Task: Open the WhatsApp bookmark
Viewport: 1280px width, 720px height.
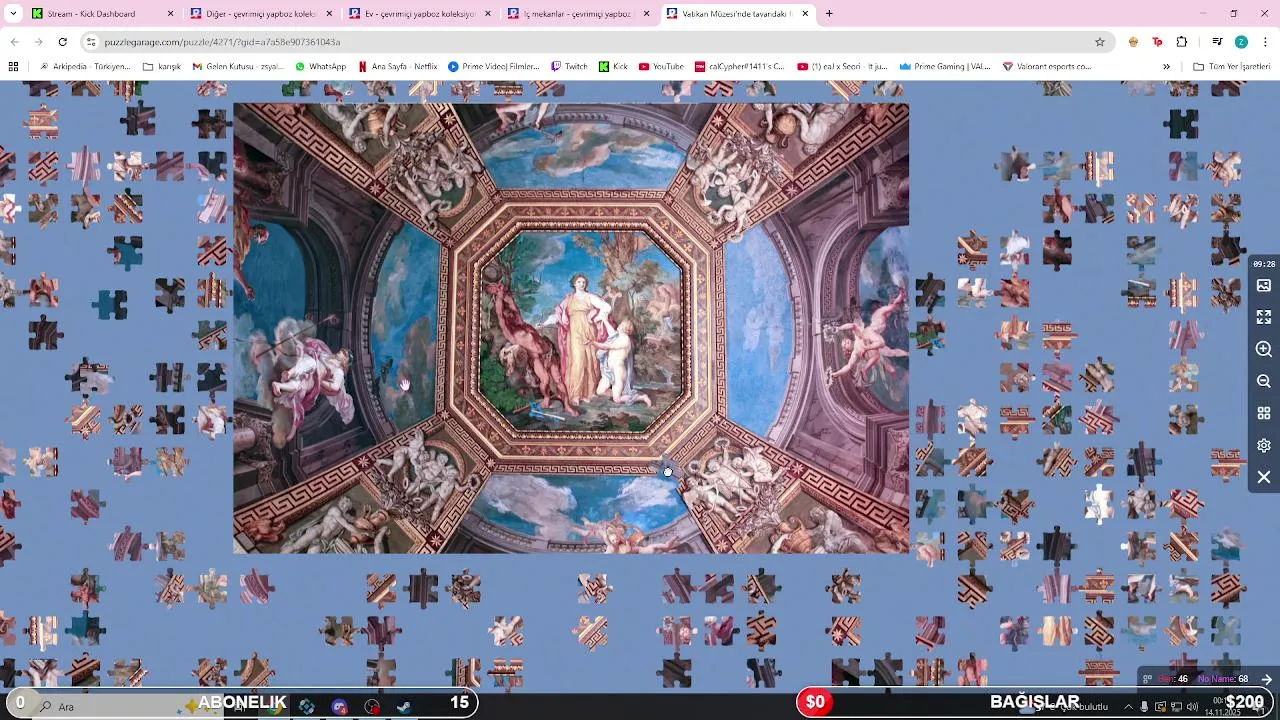Action: point(320,67)
